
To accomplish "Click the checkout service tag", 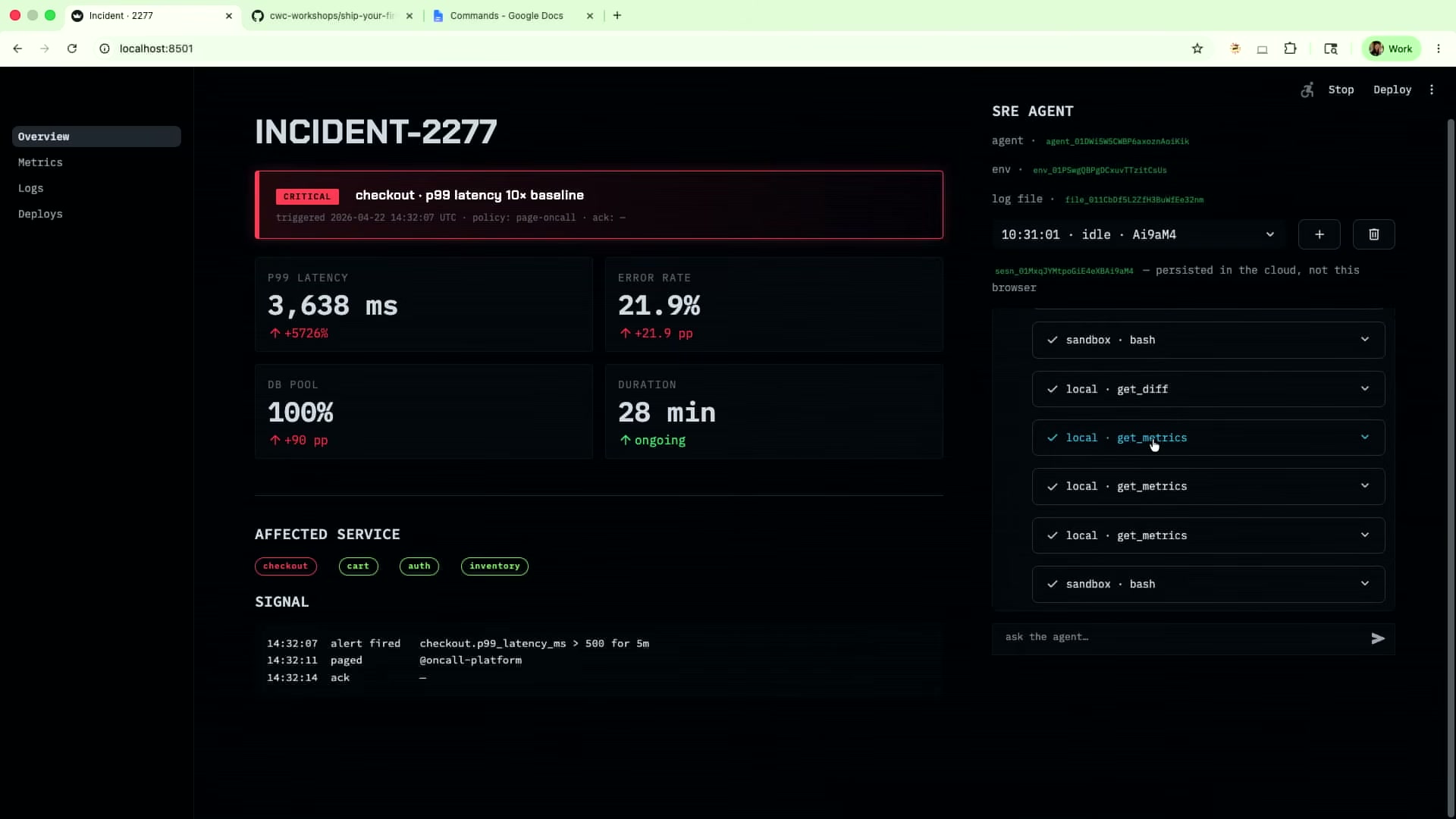I will pos(285,566).
